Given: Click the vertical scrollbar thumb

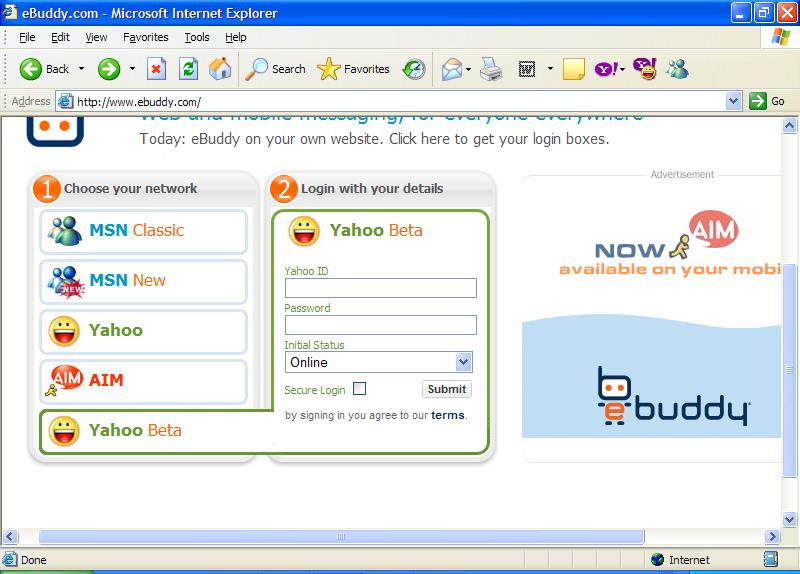Looking at the screenshot, I should [x=789, y=370].
